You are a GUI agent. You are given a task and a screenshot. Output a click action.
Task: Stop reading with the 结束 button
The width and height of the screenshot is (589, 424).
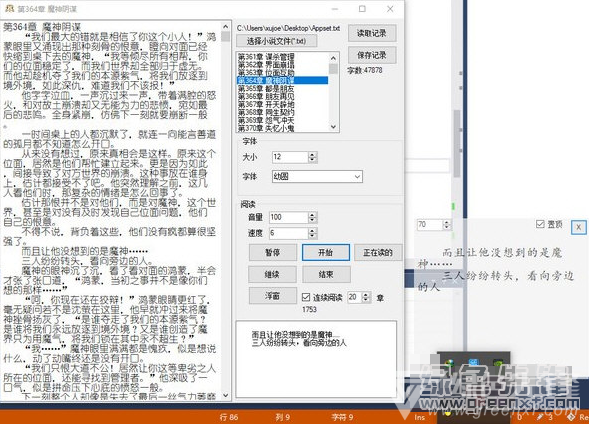coord(326,274)
